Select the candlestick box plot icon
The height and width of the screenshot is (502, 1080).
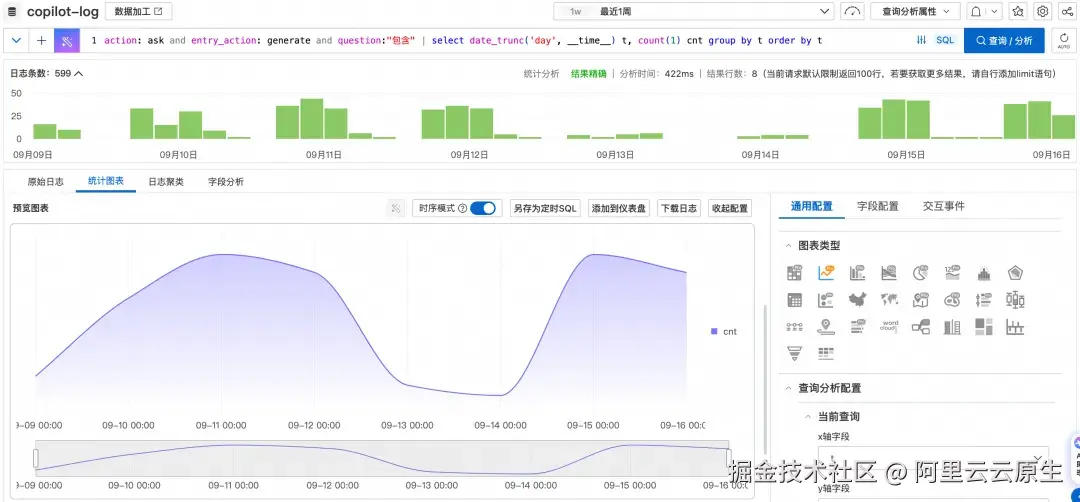pyautogui.click(x=1015, y=300)
